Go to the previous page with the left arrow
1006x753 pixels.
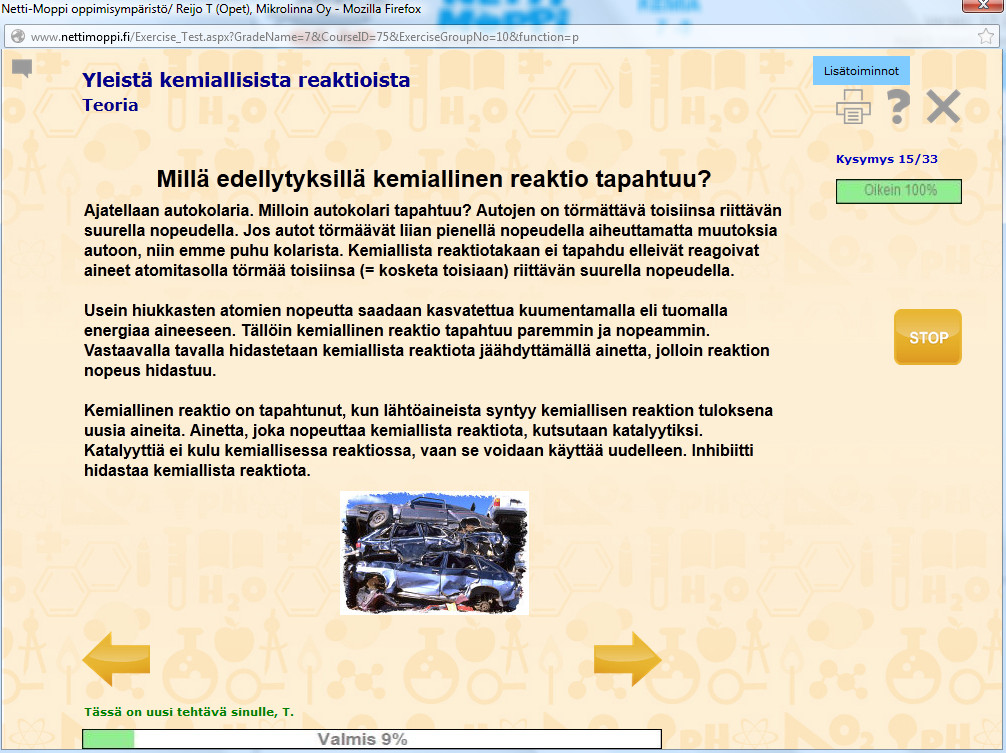pos(116,659)
